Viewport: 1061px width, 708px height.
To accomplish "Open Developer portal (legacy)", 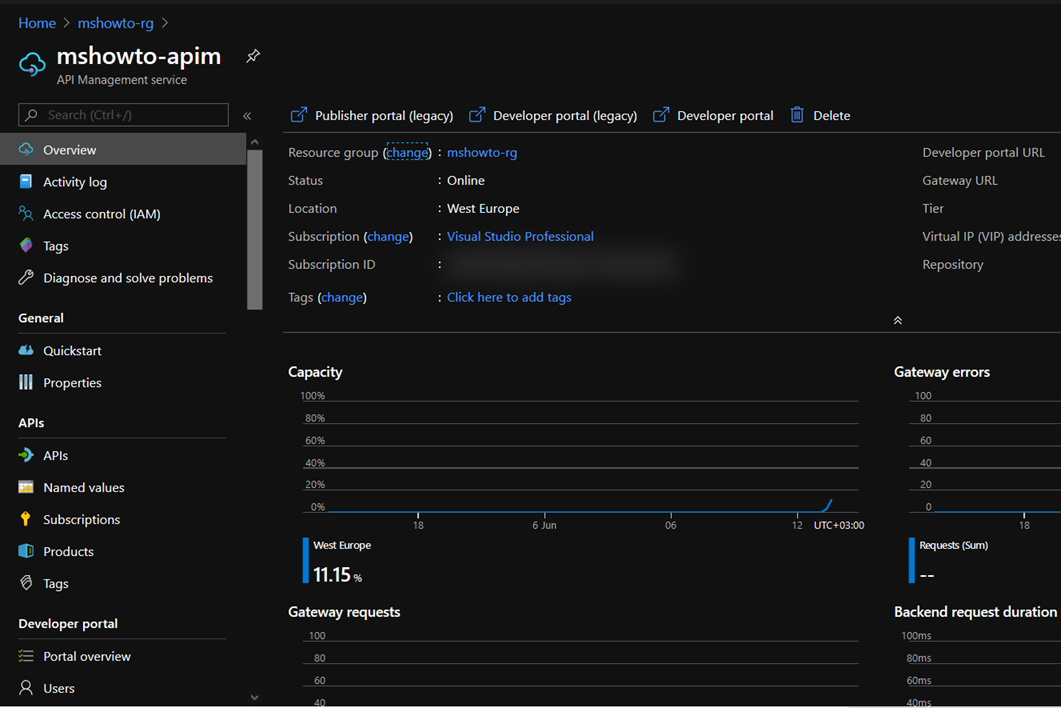I will (x=554, y=116).
